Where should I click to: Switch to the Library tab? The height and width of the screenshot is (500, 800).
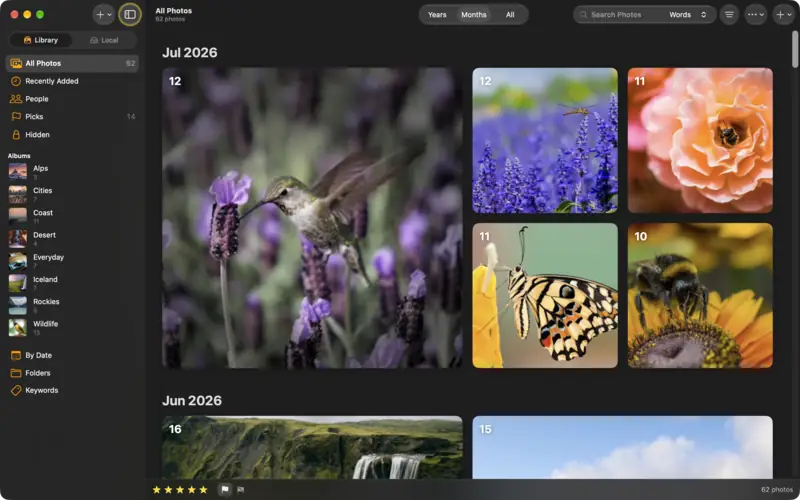point(41,40)
